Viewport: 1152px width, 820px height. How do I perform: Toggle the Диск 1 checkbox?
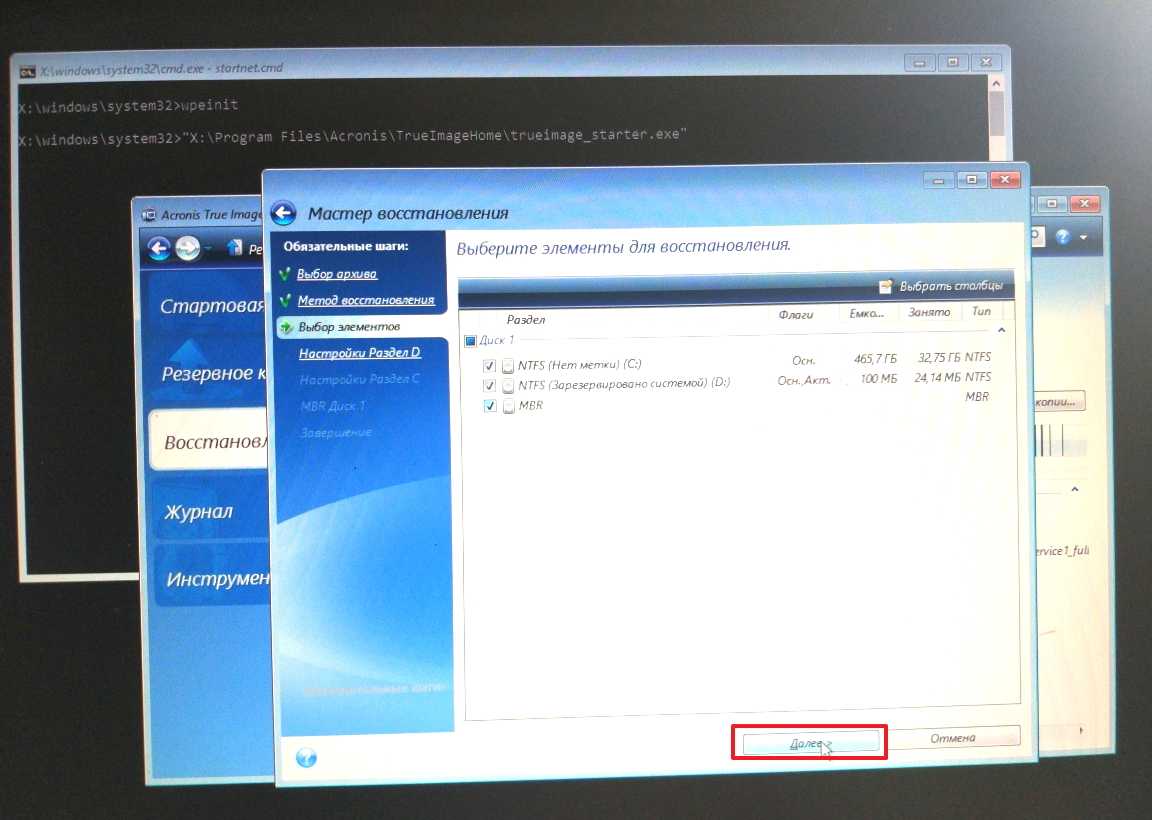470,341
